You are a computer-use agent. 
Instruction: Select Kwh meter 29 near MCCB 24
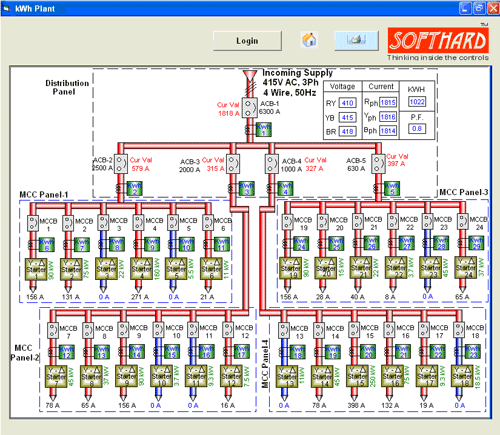476,243
